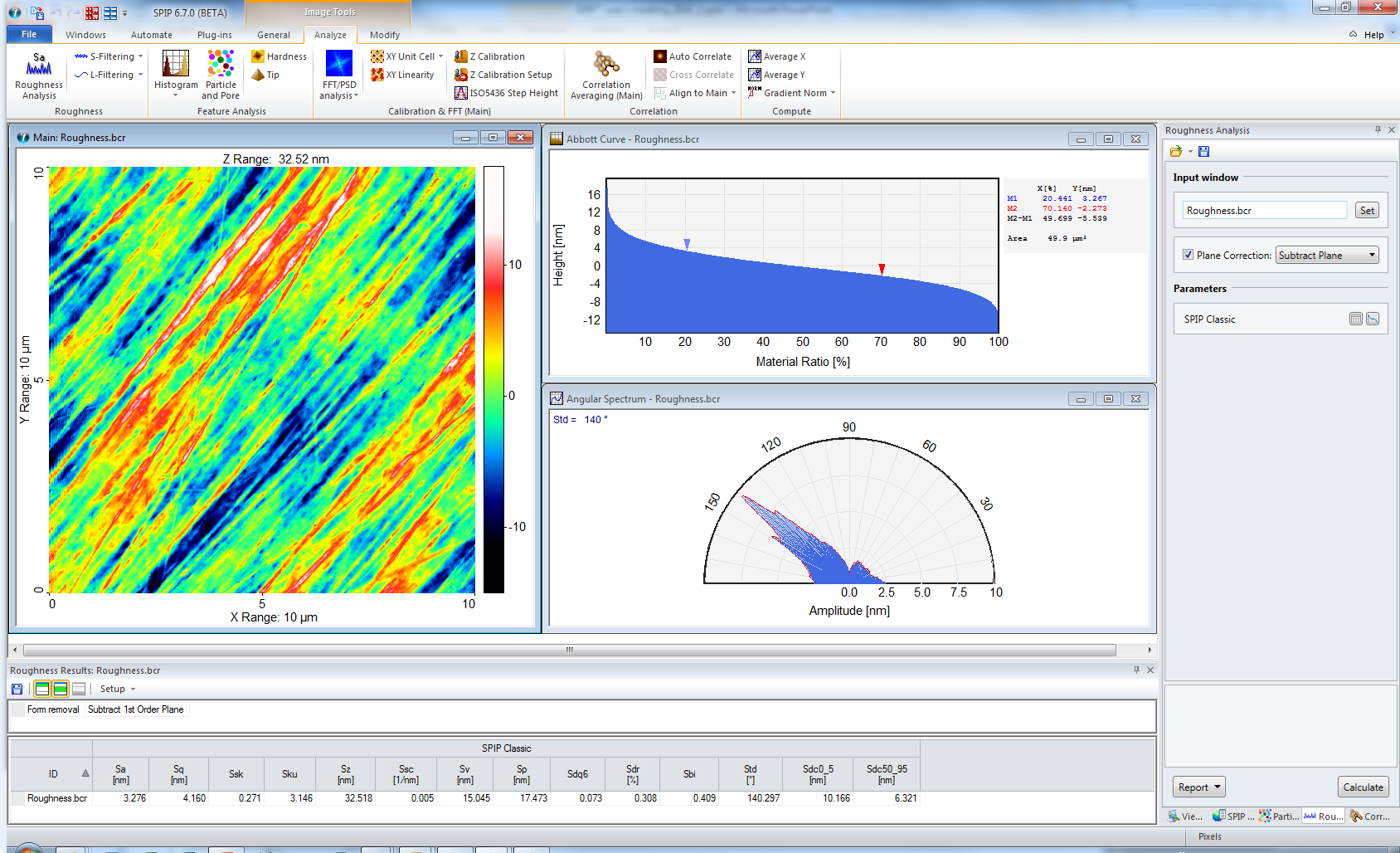The height and width of the screenshot is (853, 1400).
Task: Click the Sa column header in results
Action: click(x=120, y=774)
